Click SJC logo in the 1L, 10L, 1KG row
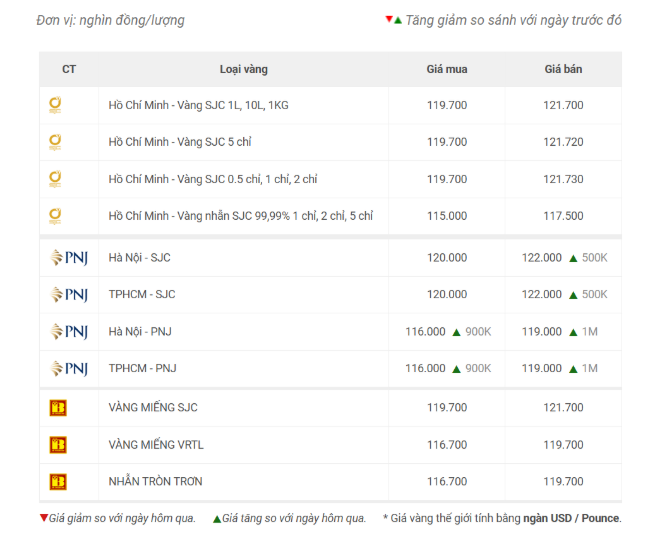This screenshot has width=654, height=545. (x=55, y=105)
